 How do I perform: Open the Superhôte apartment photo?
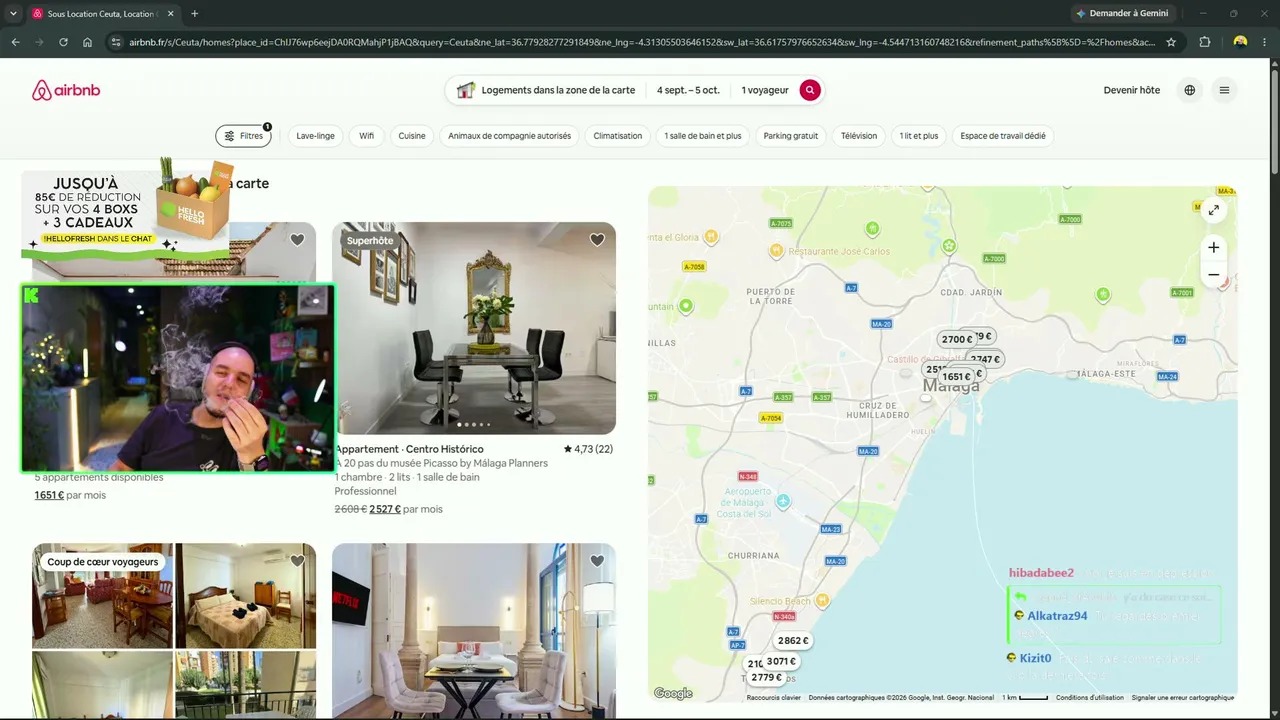coord(474,328)
